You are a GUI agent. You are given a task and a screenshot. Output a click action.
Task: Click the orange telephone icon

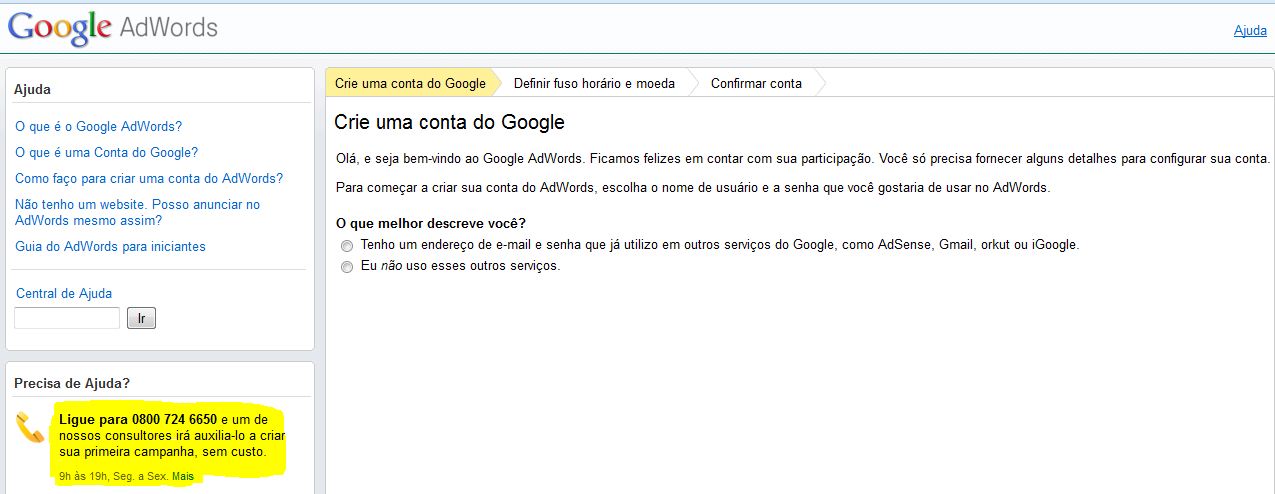point(30,427)
